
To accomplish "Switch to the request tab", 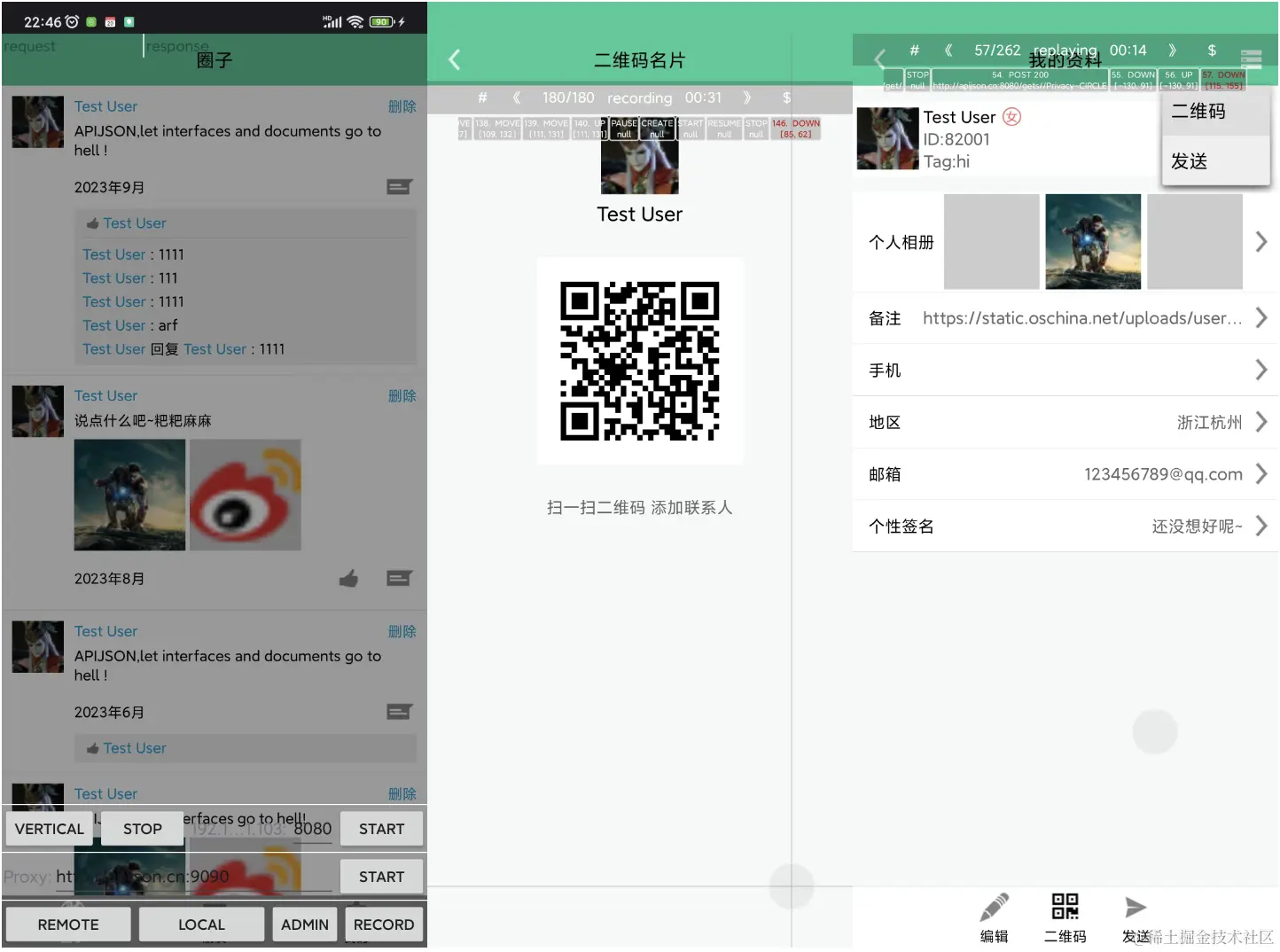I will coord(29,46).
